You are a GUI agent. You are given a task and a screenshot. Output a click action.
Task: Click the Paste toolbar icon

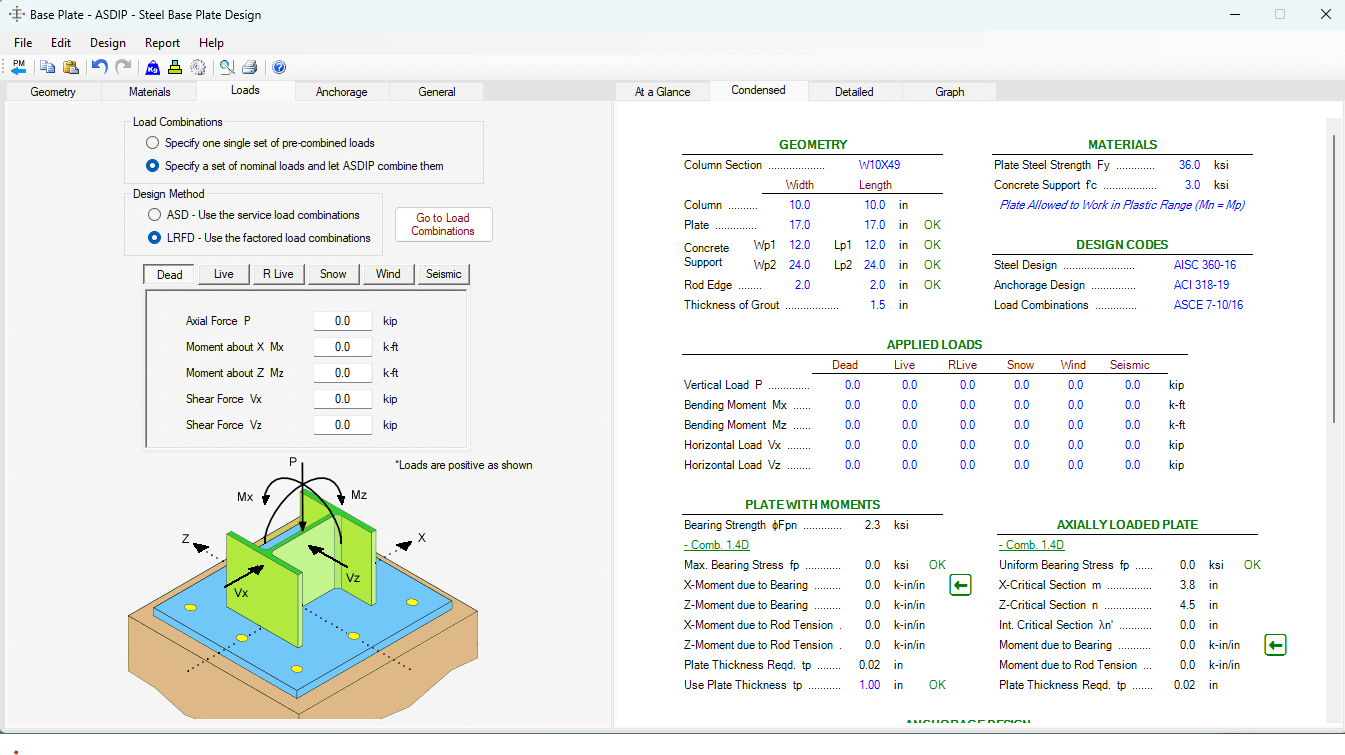(71, 67)
